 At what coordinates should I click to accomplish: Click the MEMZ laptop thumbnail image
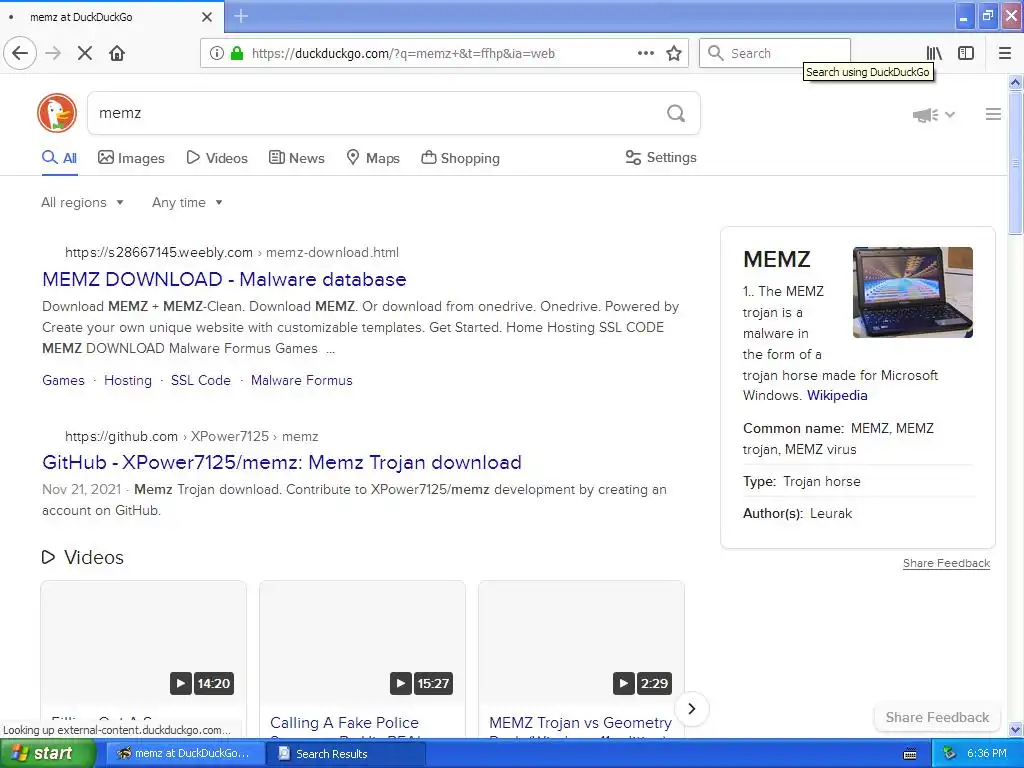[913, 292]
